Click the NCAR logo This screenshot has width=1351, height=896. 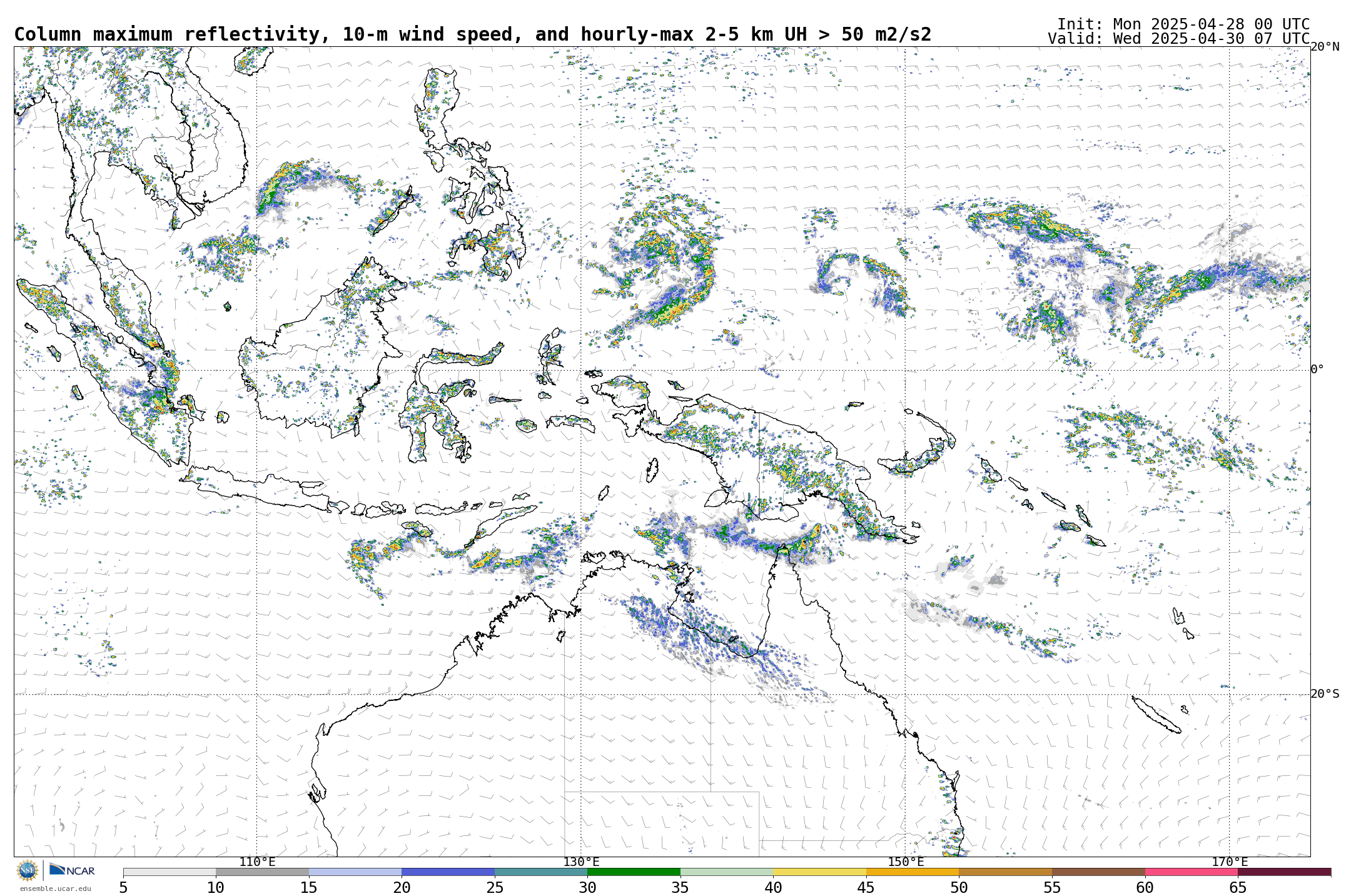point(73,870)
